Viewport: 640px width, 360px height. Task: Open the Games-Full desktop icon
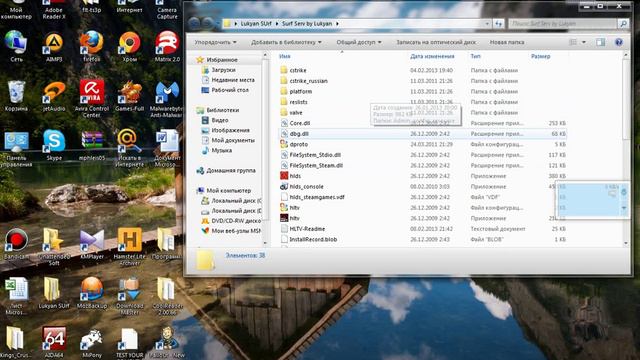(x=129, y=96)
